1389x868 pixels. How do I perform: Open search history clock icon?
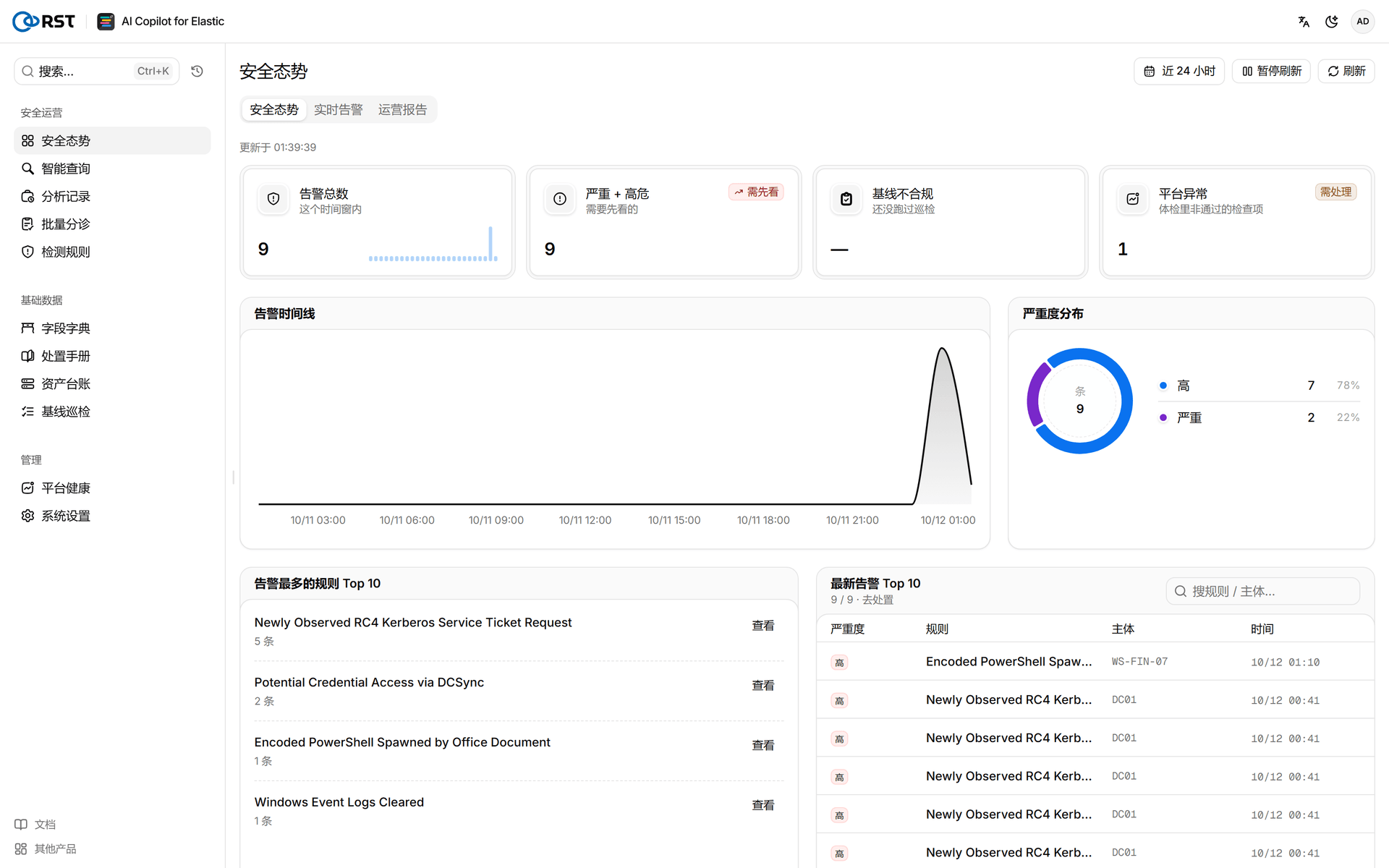(197, 71)
